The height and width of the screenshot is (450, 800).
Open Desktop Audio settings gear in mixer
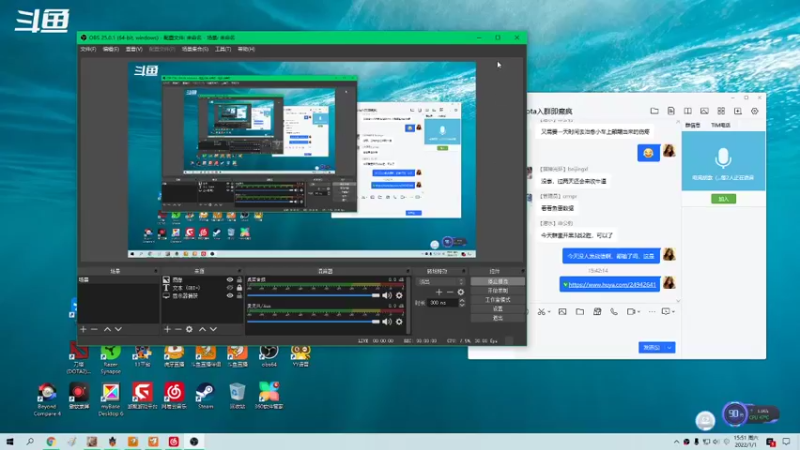pos(399,295)
